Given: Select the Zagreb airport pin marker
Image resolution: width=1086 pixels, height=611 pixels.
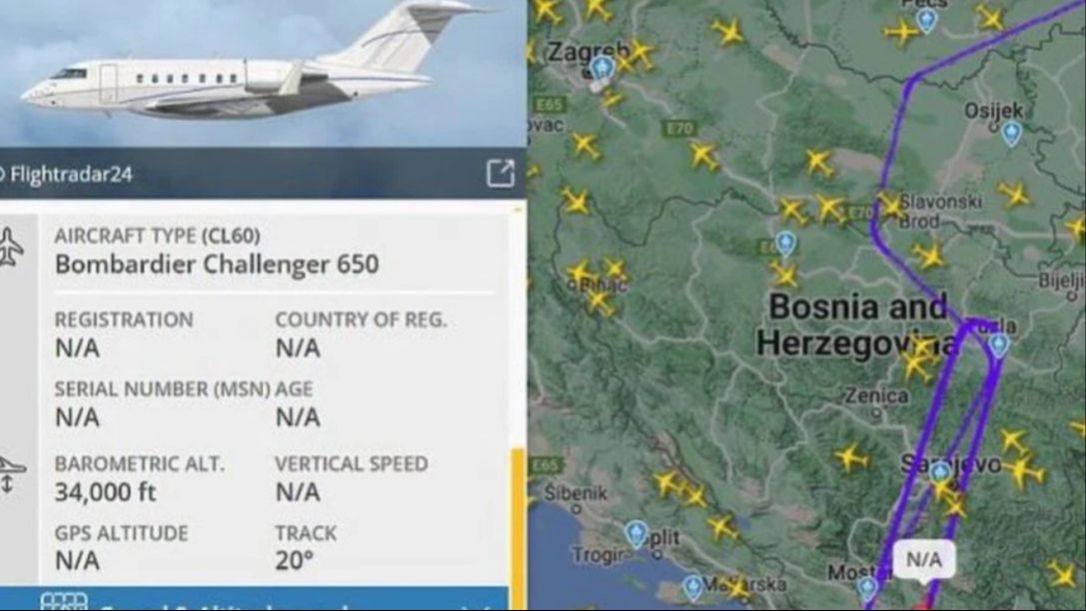Looking at the screenshot, I should pos(603,69).
